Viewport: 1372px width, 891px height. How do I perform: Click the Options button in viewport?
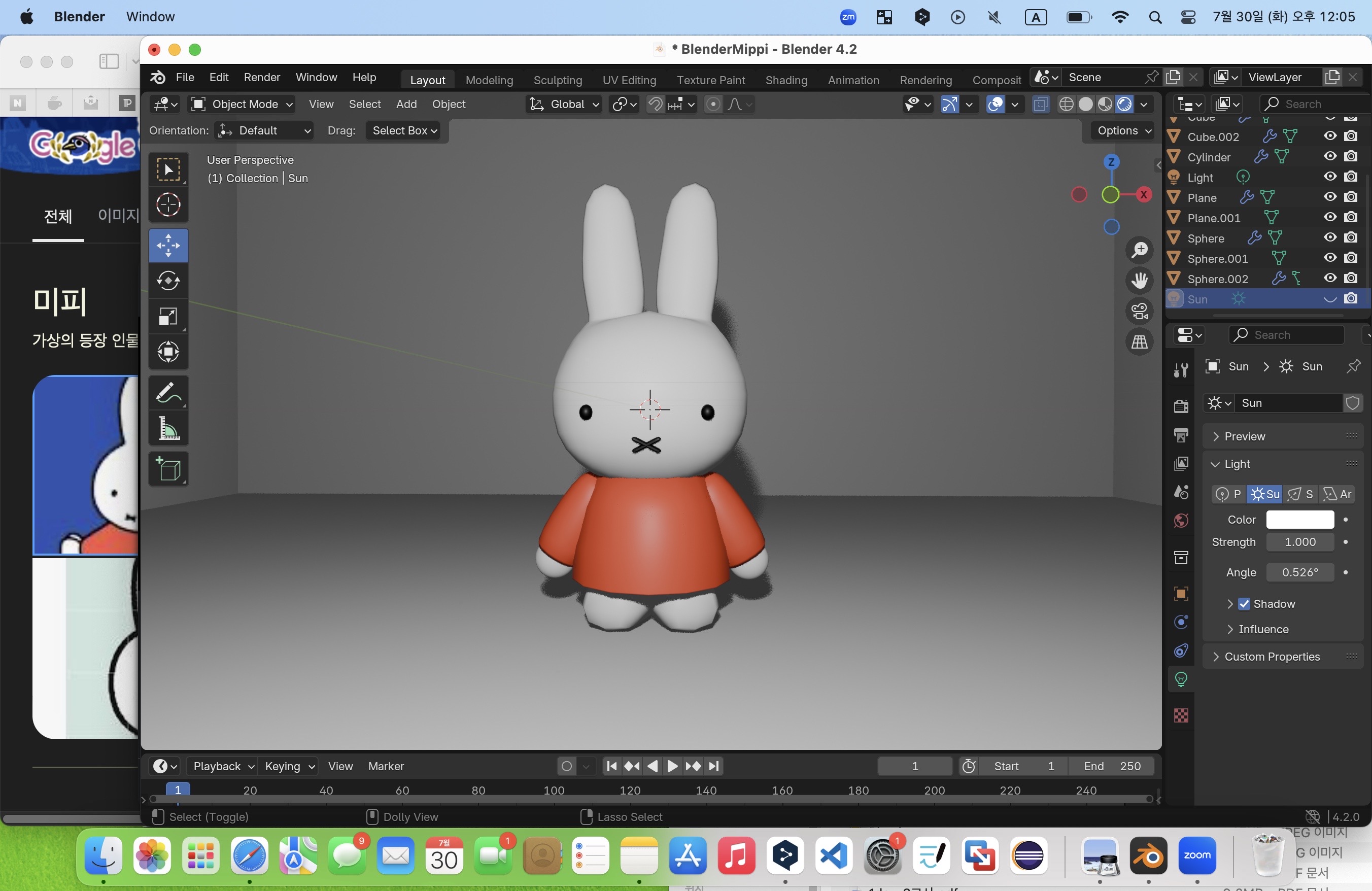(1123, 131)
